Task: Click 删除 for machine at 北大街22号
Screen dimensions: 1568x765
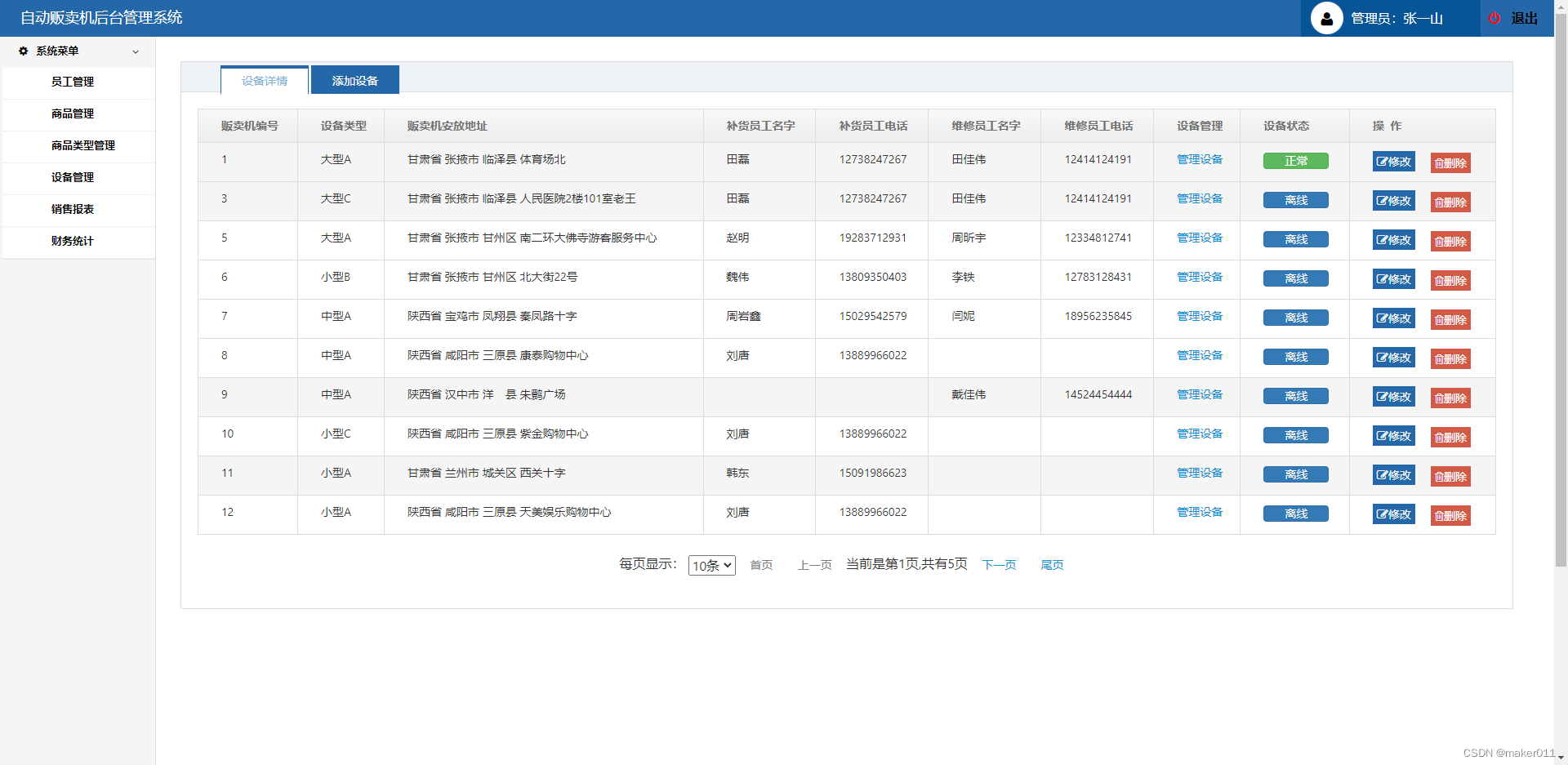Action: click(x=1450, y=280)
